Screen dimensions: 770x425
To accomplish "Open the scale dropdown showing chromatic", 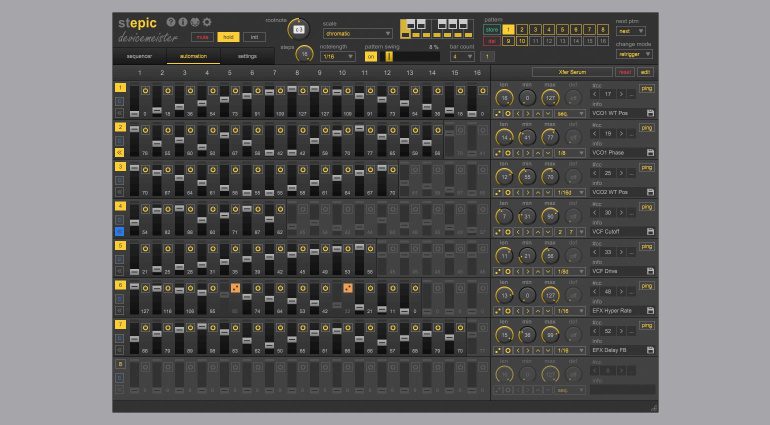I will click(358, 33).
